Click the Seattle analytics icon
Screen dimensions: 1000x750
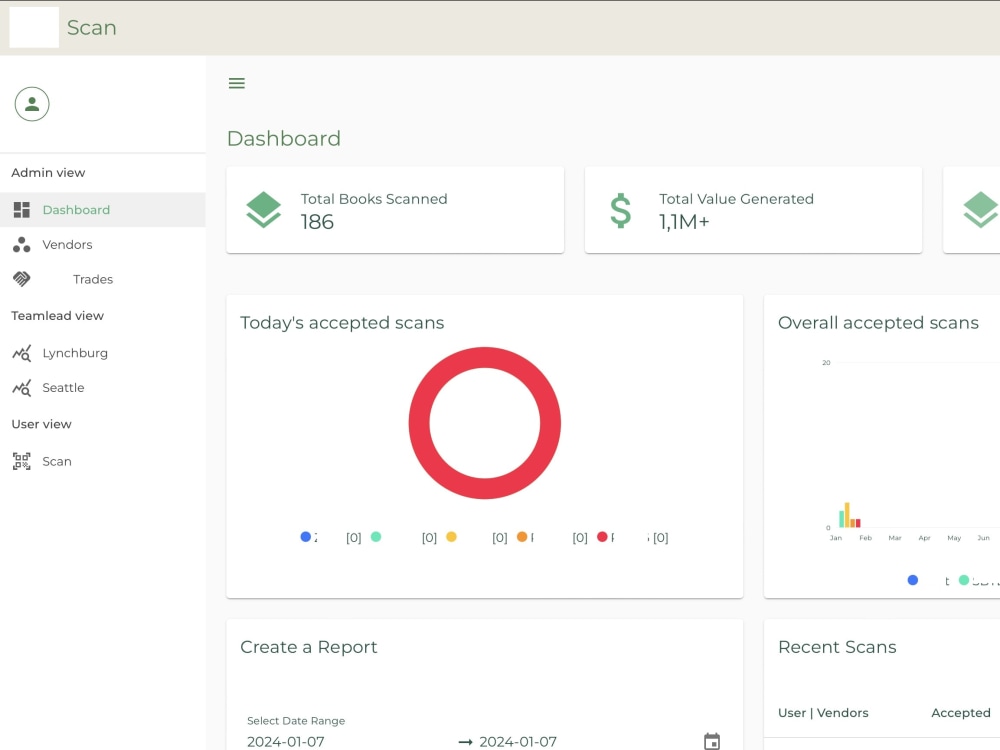coord(22,388)
